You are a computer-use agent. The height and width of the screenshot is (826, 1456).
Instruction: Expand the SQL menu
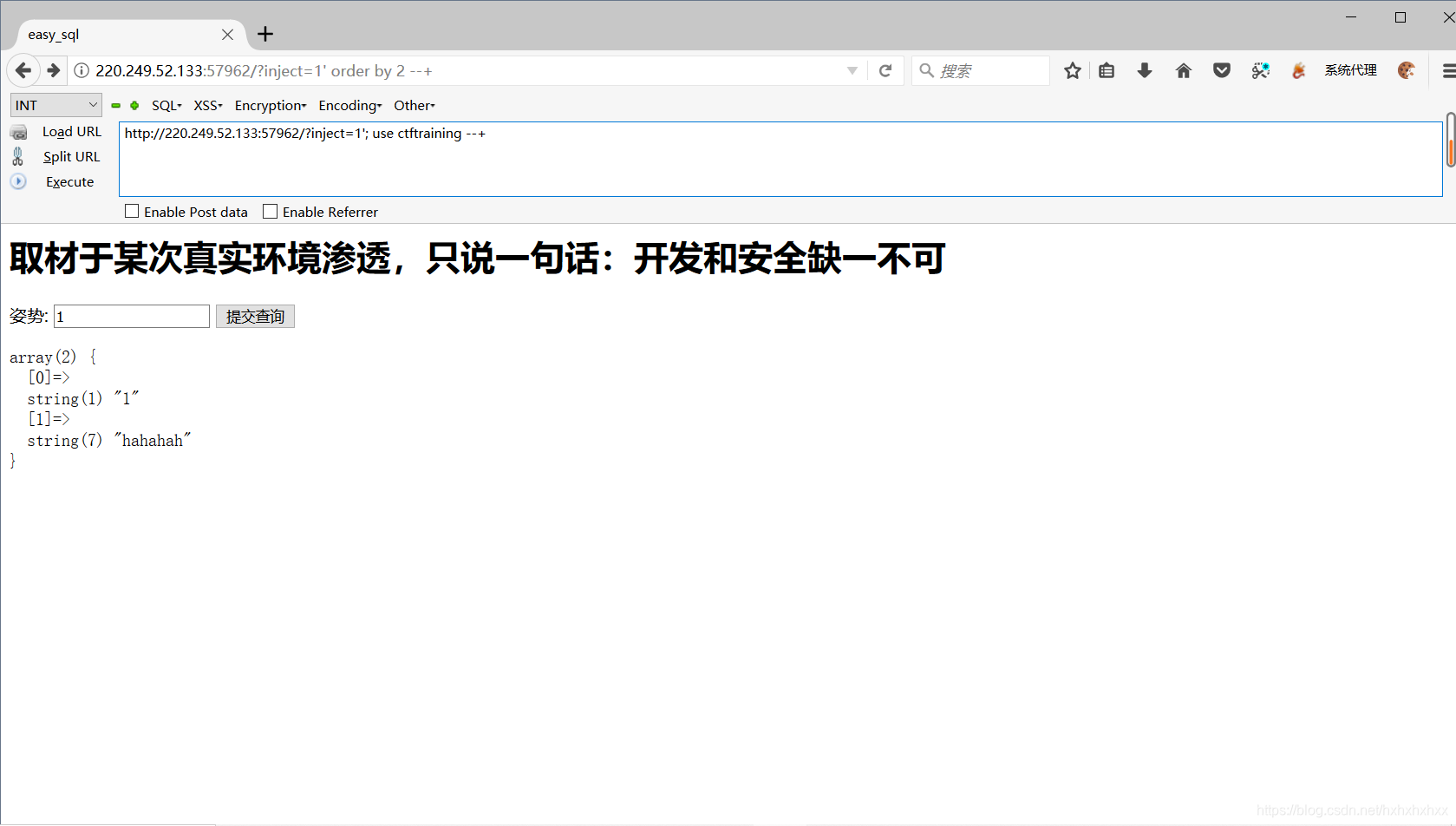pos(166,105)
